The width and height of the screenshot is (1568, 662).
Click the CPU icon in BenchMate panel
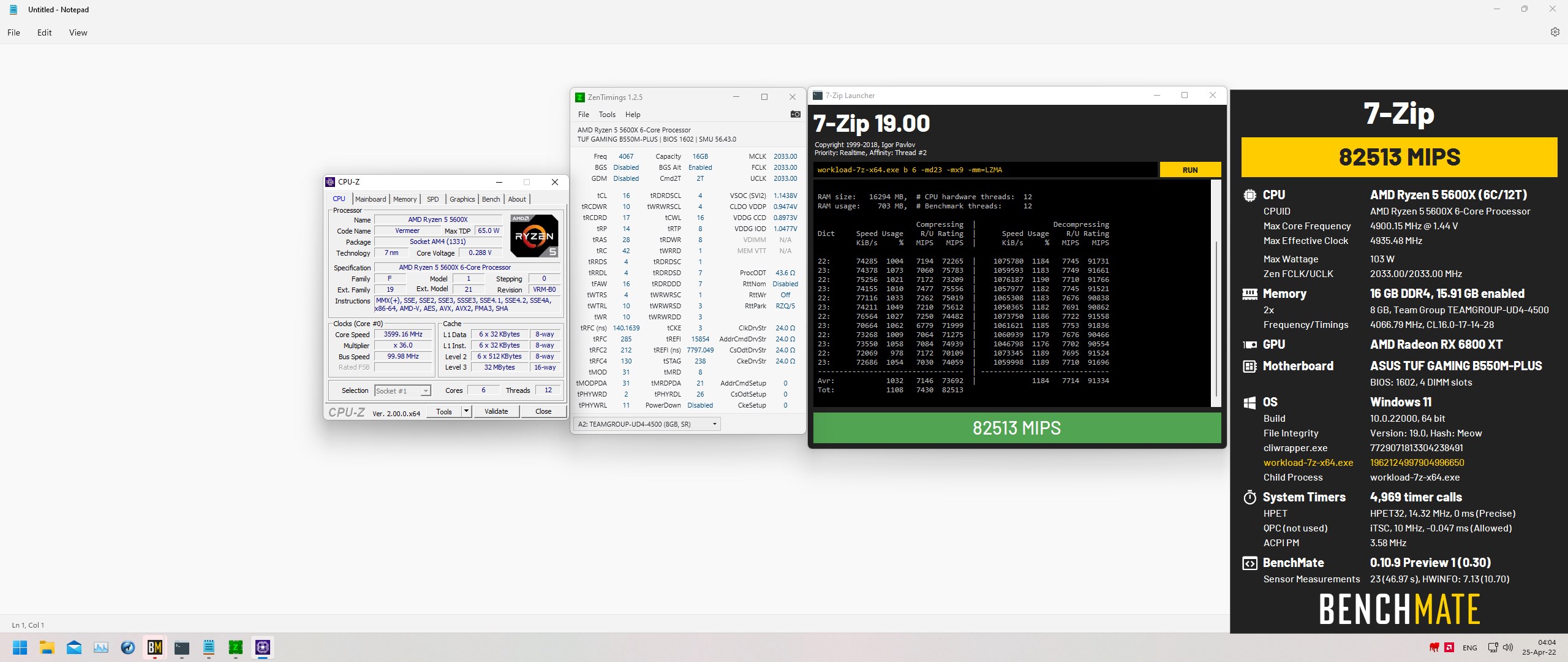pyautogui.click(x=1249, y=196)
